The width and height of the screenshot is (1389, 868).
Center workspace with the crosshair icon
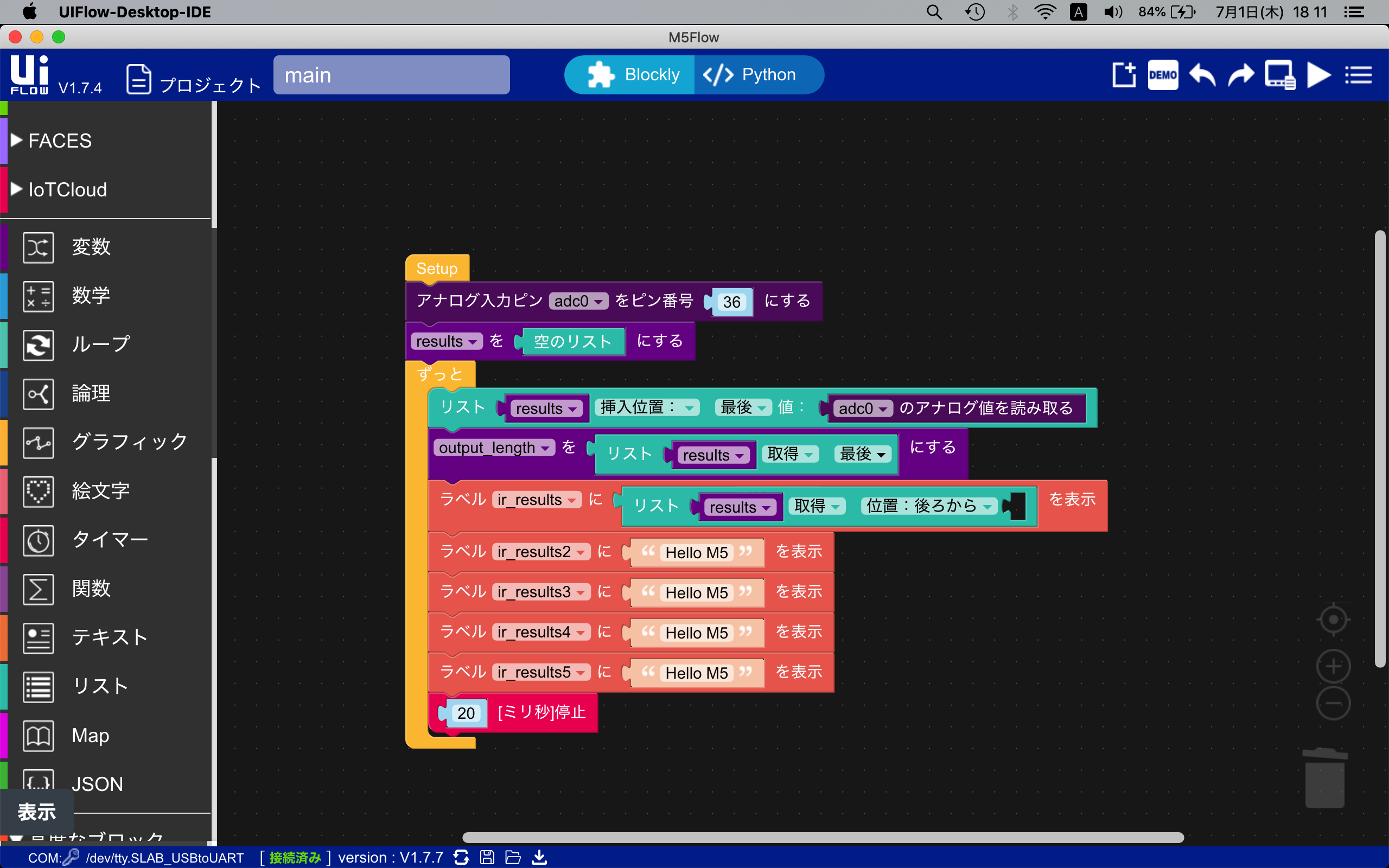point(1333,620)
